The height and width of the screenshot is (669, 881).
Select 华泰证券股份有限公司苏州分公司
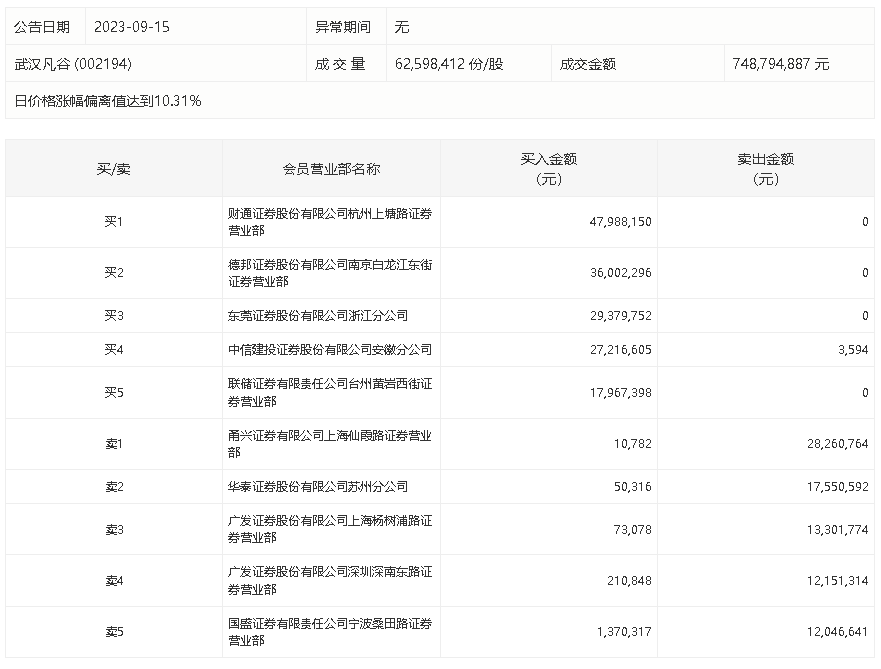[x=318, y=487]
